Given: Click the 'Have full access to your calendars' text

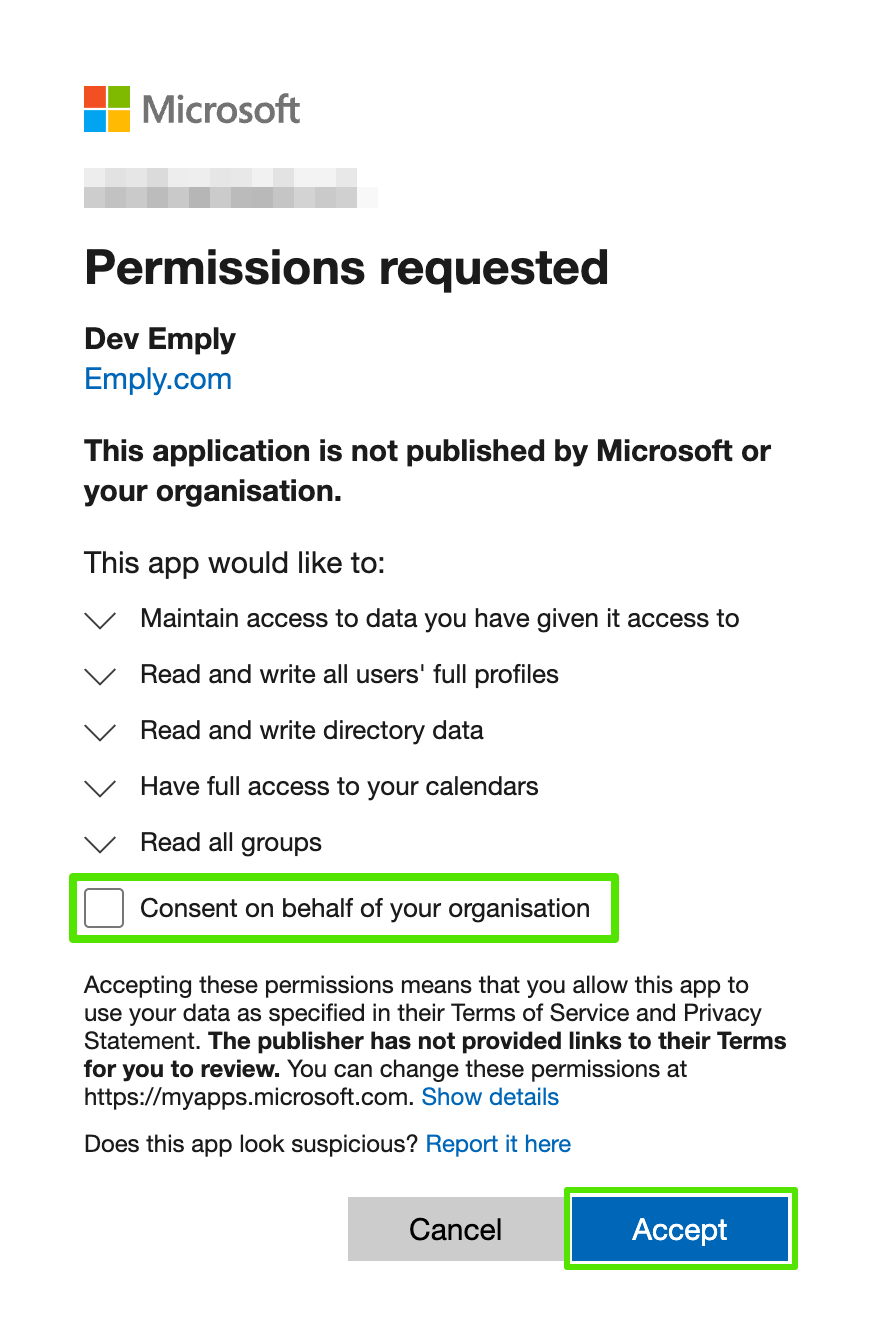Looking at the screenshot, I should pos(339,786).
